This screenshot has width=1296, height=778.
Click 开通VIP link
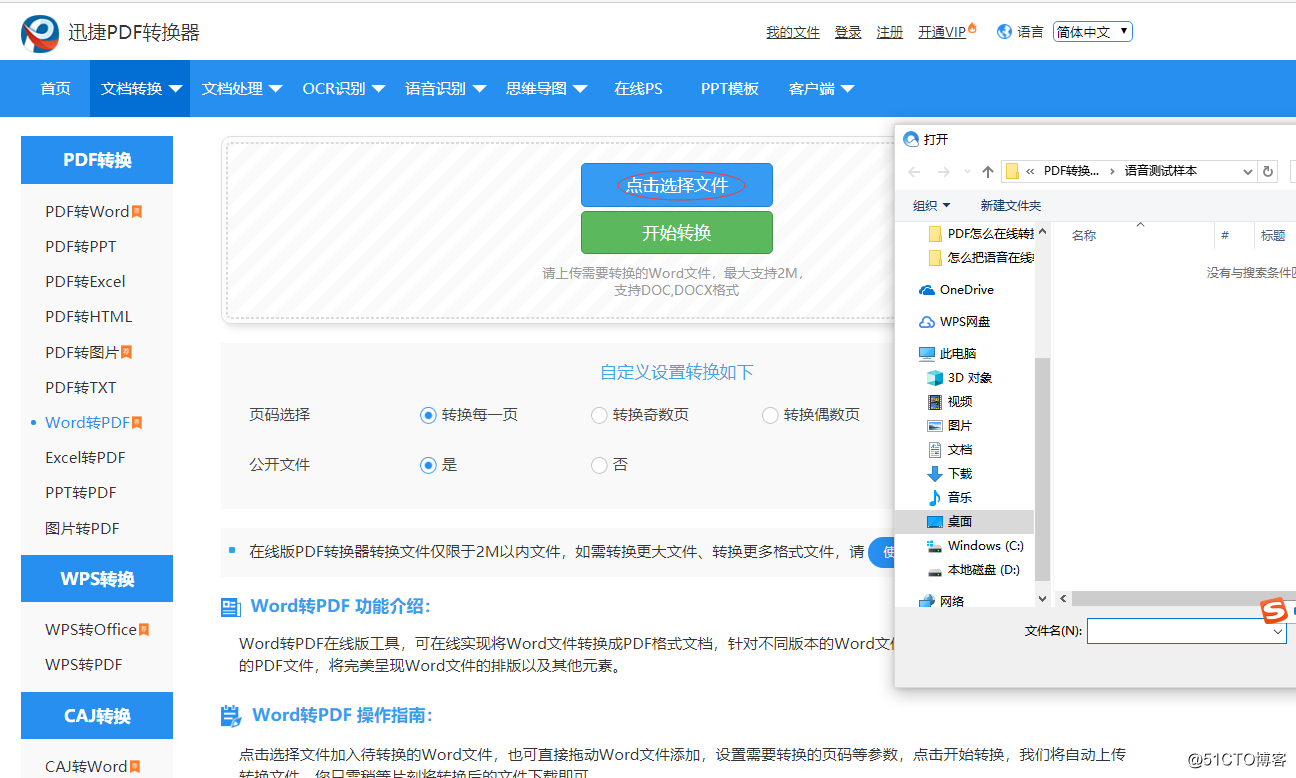pos(942,32)
